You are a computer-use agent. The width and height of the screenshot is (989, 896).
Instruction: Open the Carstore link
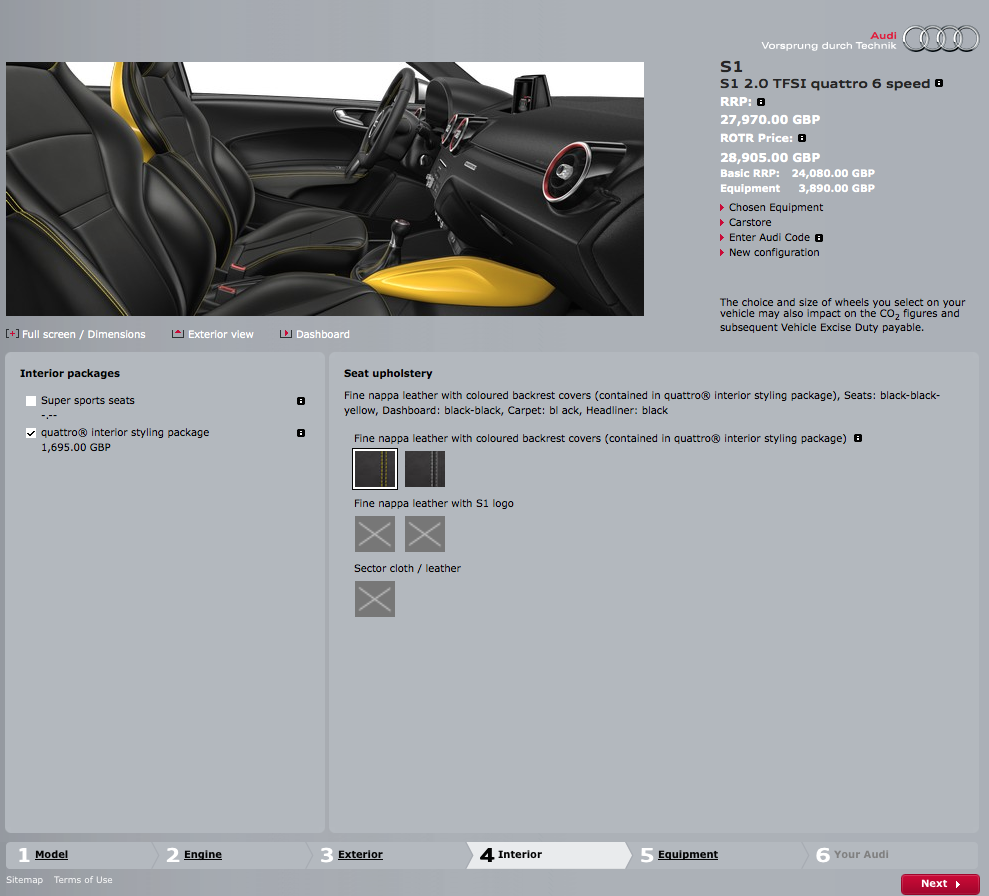pos(749,223)
